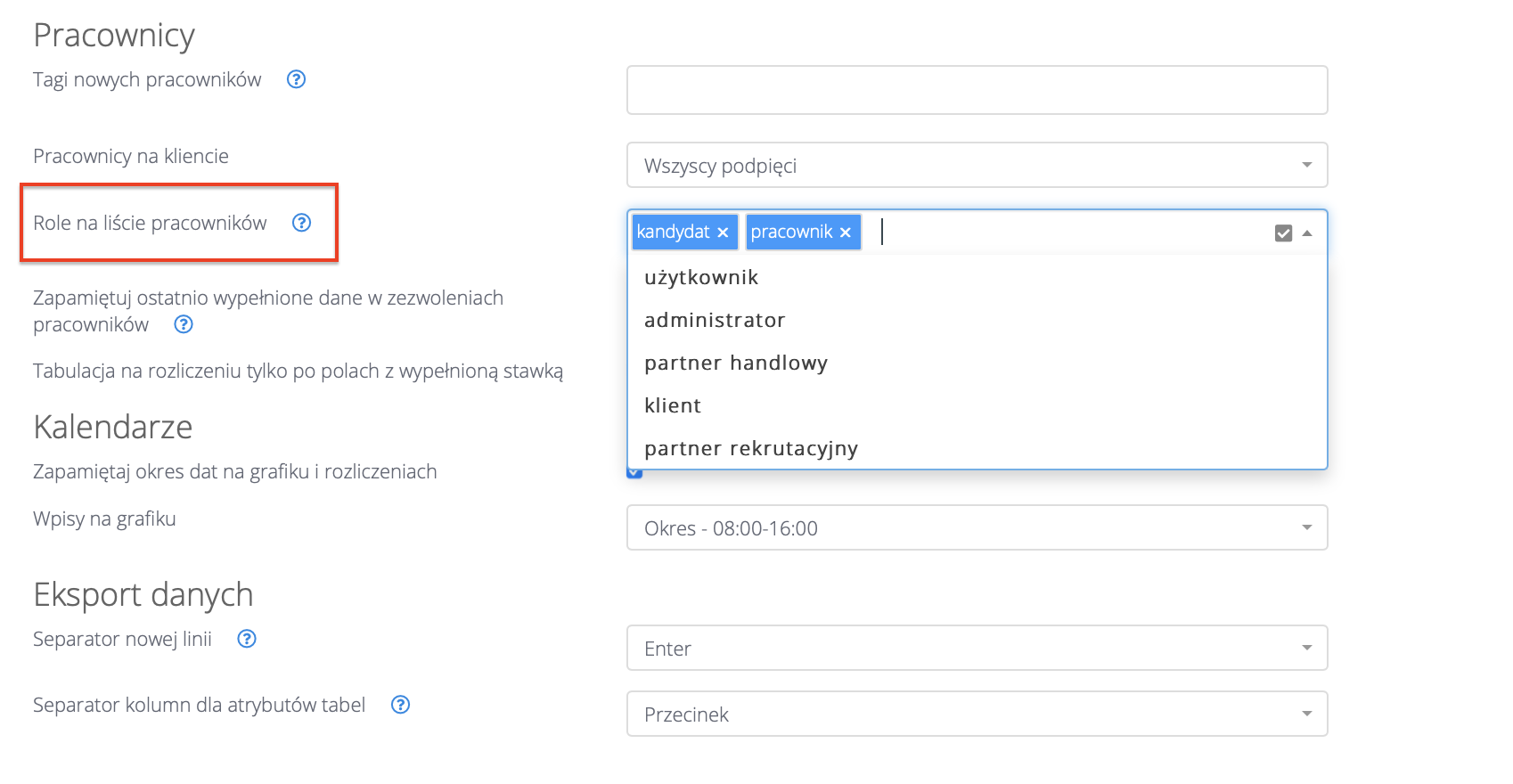Open the Separator nowej linii dropdown

point(977,649)
